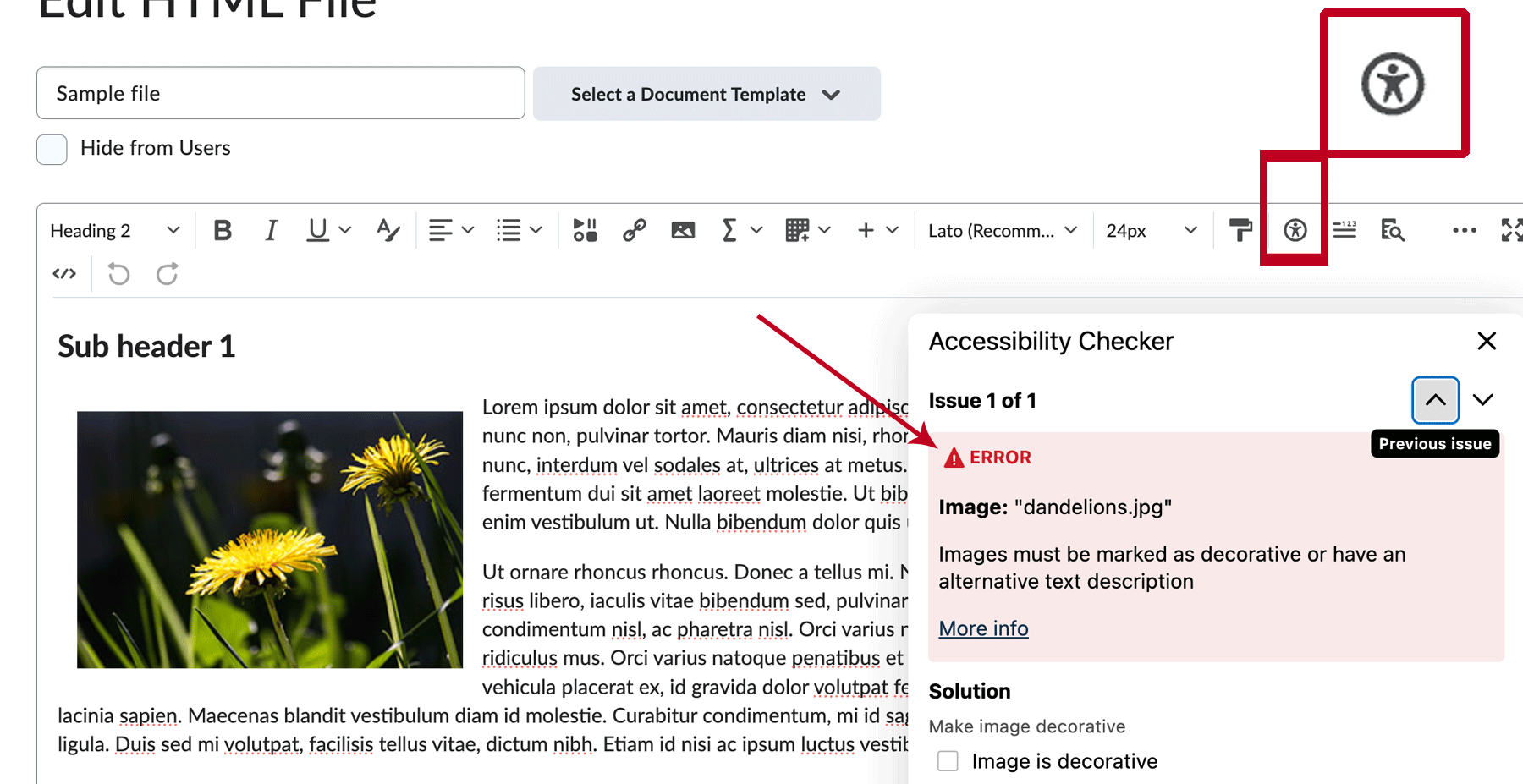
Task: Toggle fullscreen editor mode
Action: (1512, 230)
